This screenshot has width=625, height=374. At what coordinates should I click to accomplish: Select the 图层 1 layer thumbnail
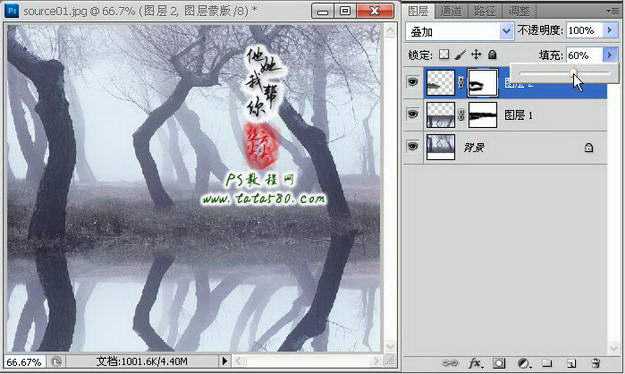click(x=440, y=115)
